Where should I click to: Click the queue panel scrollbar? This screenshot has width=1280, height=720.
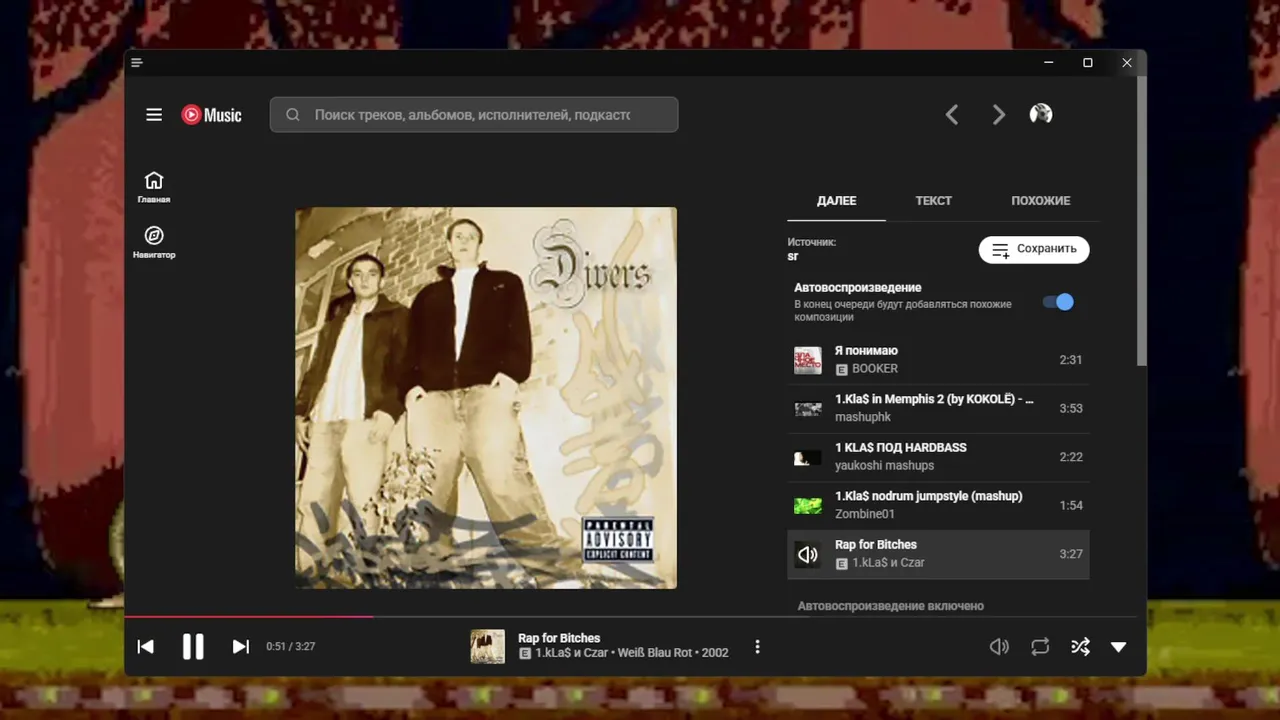pos(1142,222)
